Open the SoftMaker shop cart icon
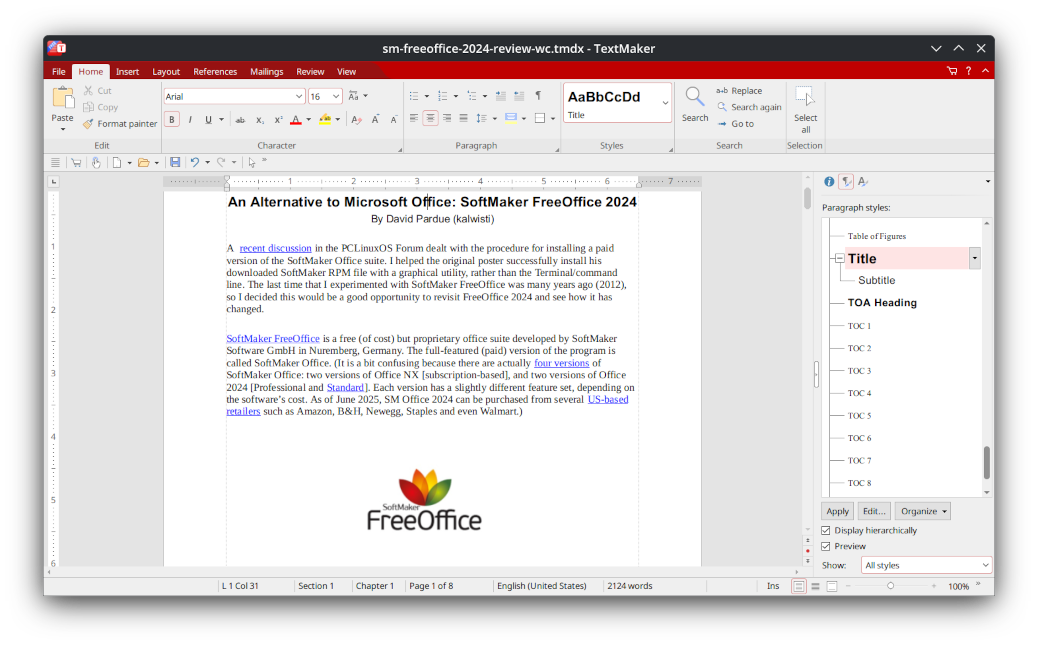Screen dimensions: 1038x647 (952, 70)
